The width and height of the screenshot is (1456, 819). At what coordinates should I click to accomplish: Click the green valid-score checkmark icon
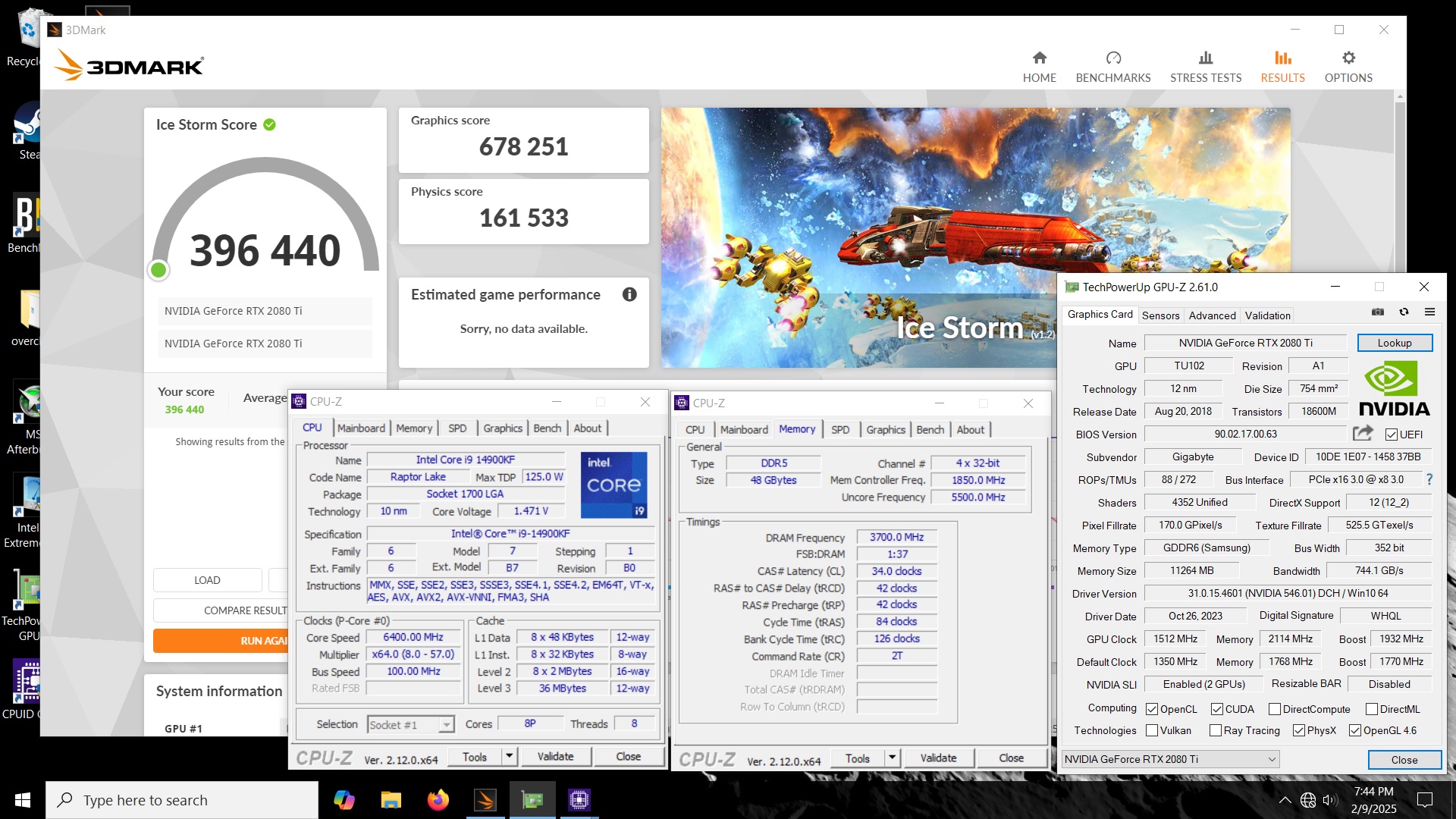(x=269, y=124)
